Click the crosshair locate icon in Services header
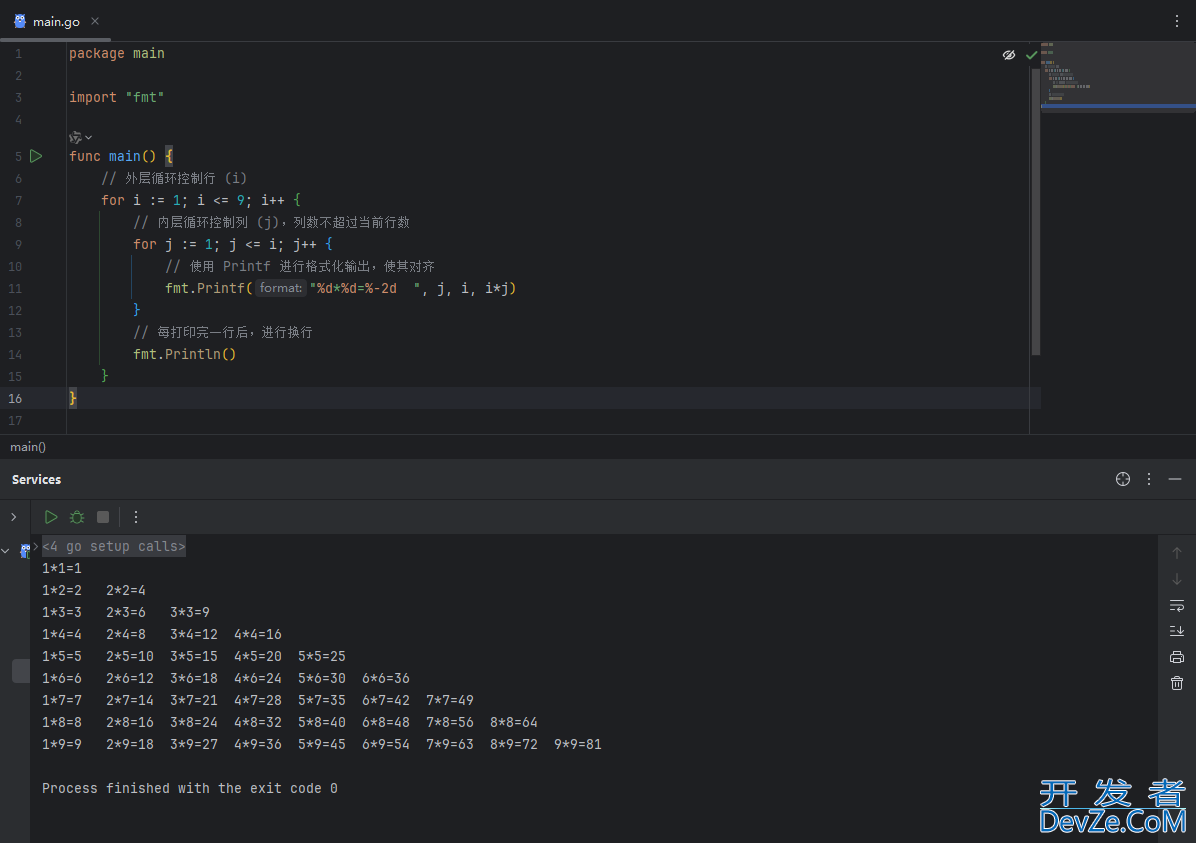Image resolution: width=1196 pixels, height=843 pixels. [x=1123, y=479]
